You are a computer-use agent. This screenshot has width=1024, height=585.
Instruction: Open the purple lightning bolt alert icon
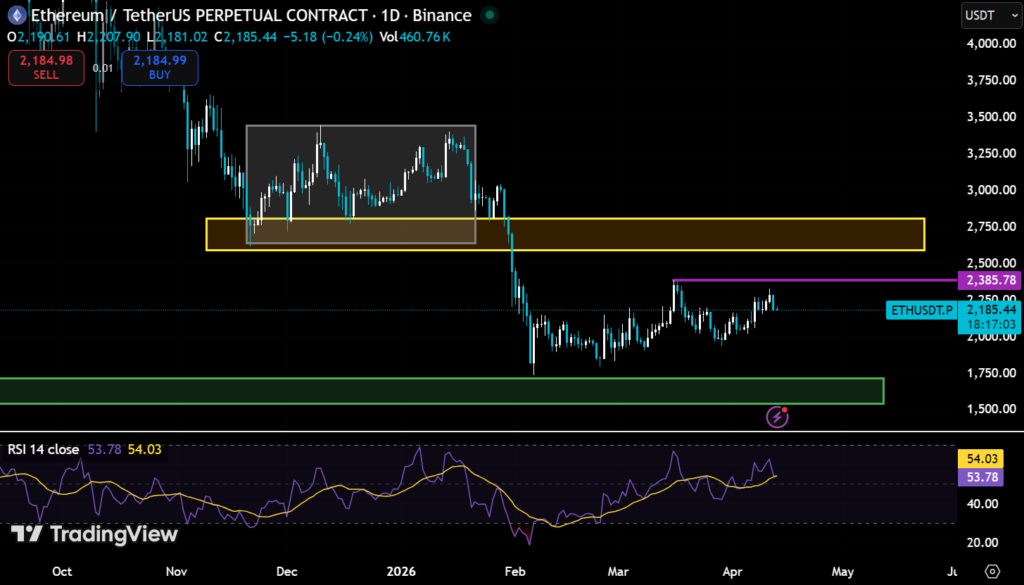tap(776, 415)
